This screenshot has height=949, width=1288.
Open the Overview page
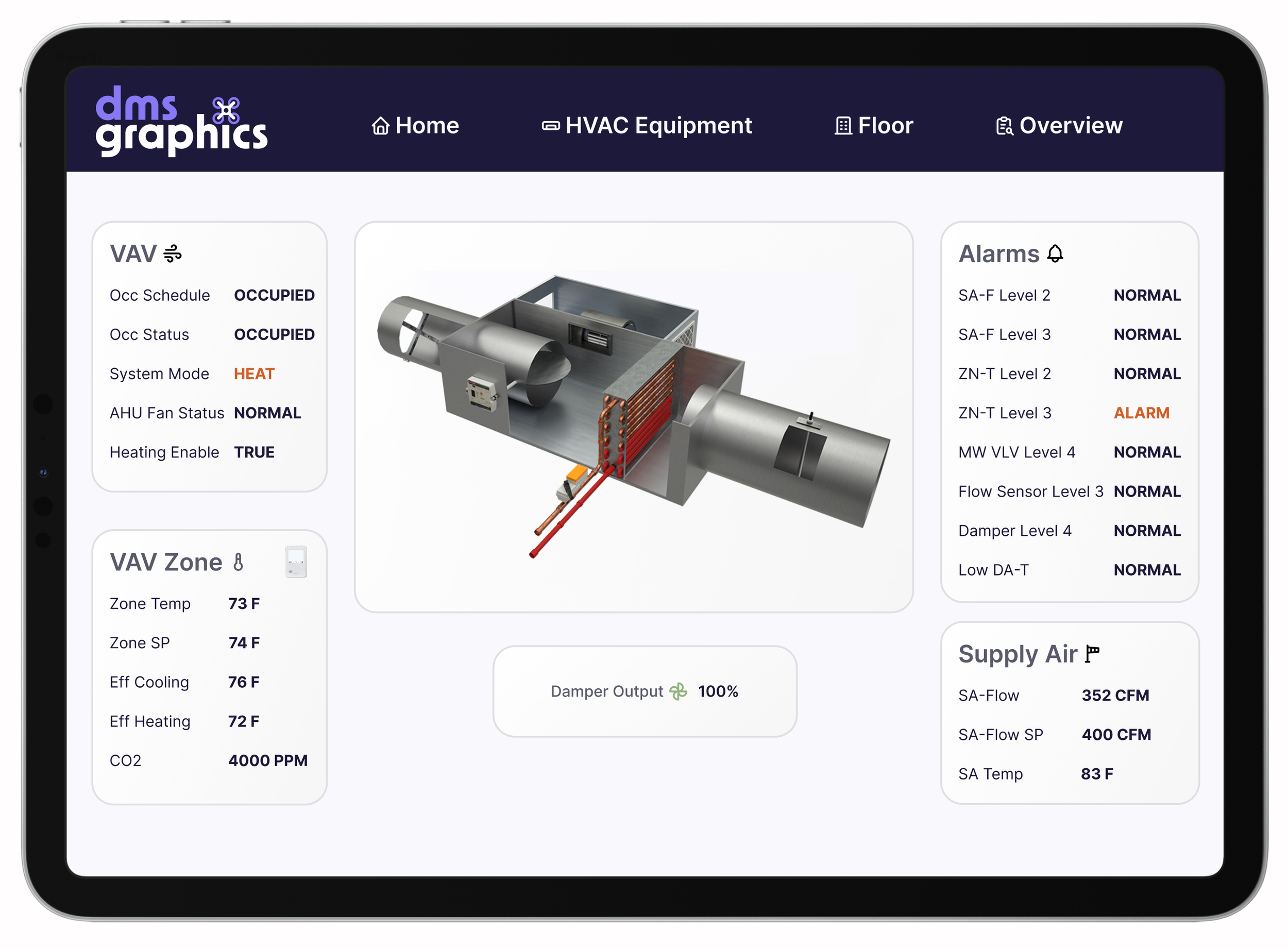coord(1070,125)
